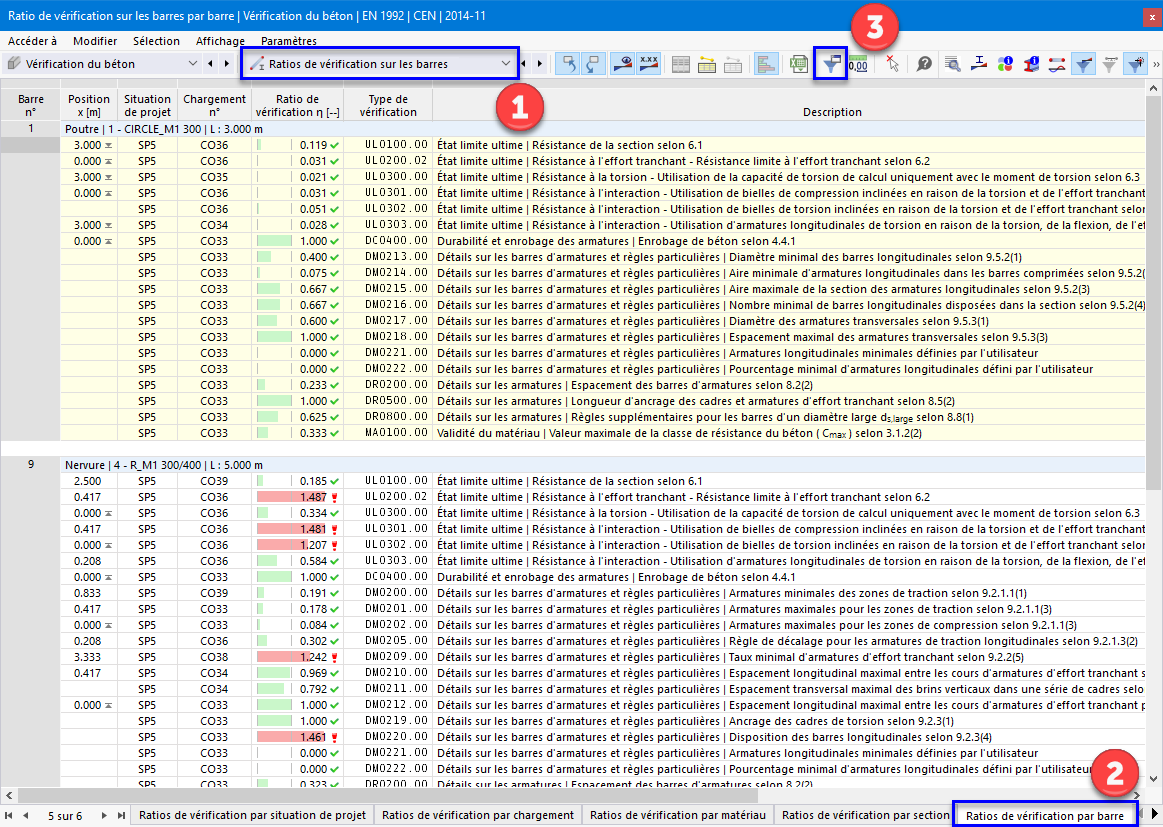The height and width of the screenshot is (827, 1163).
Task: Click the yellow table with member icon
Action: (x=707, y=65)
